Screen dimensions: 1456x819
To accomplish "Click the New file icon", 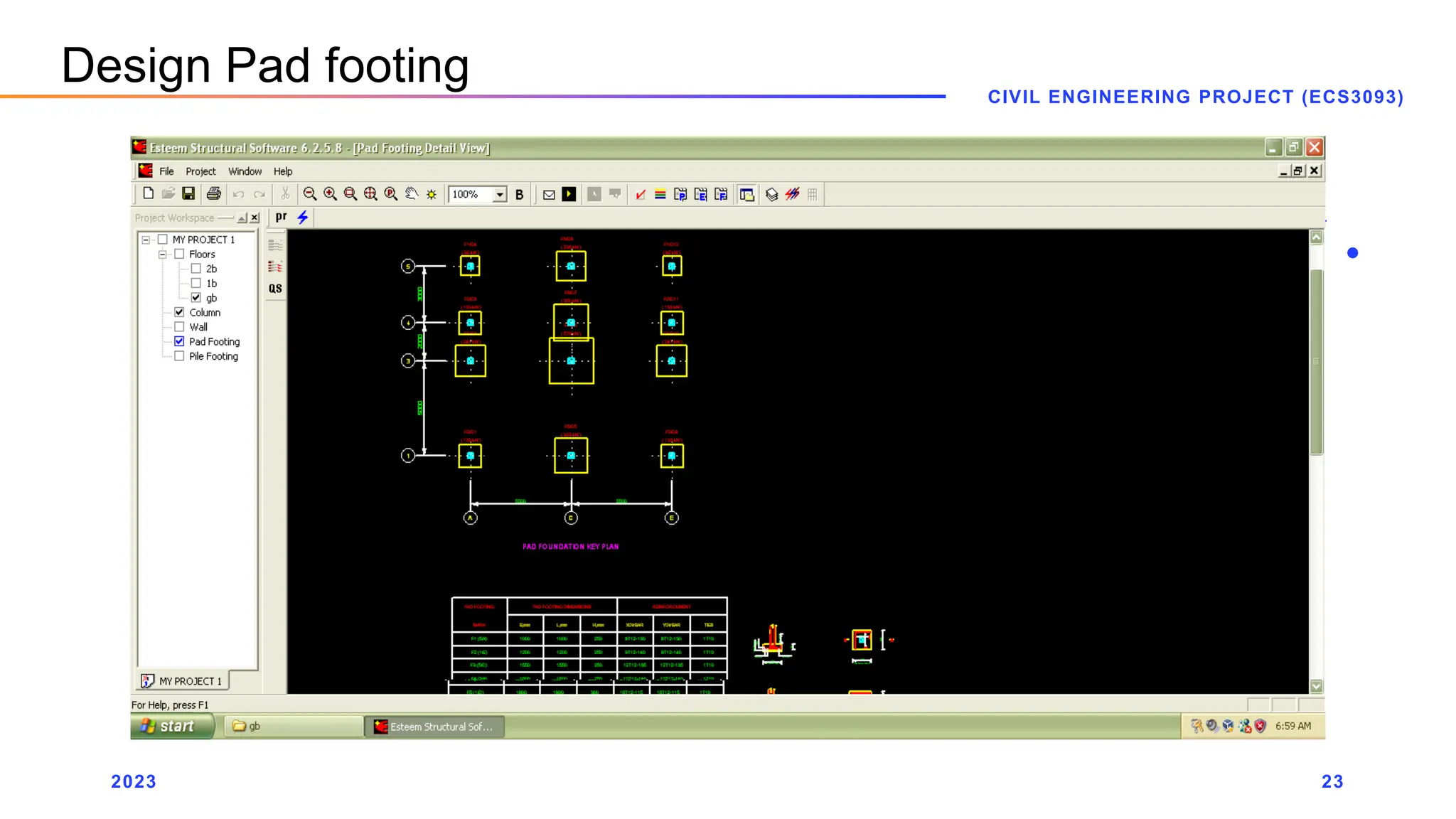I will point(148,193).
